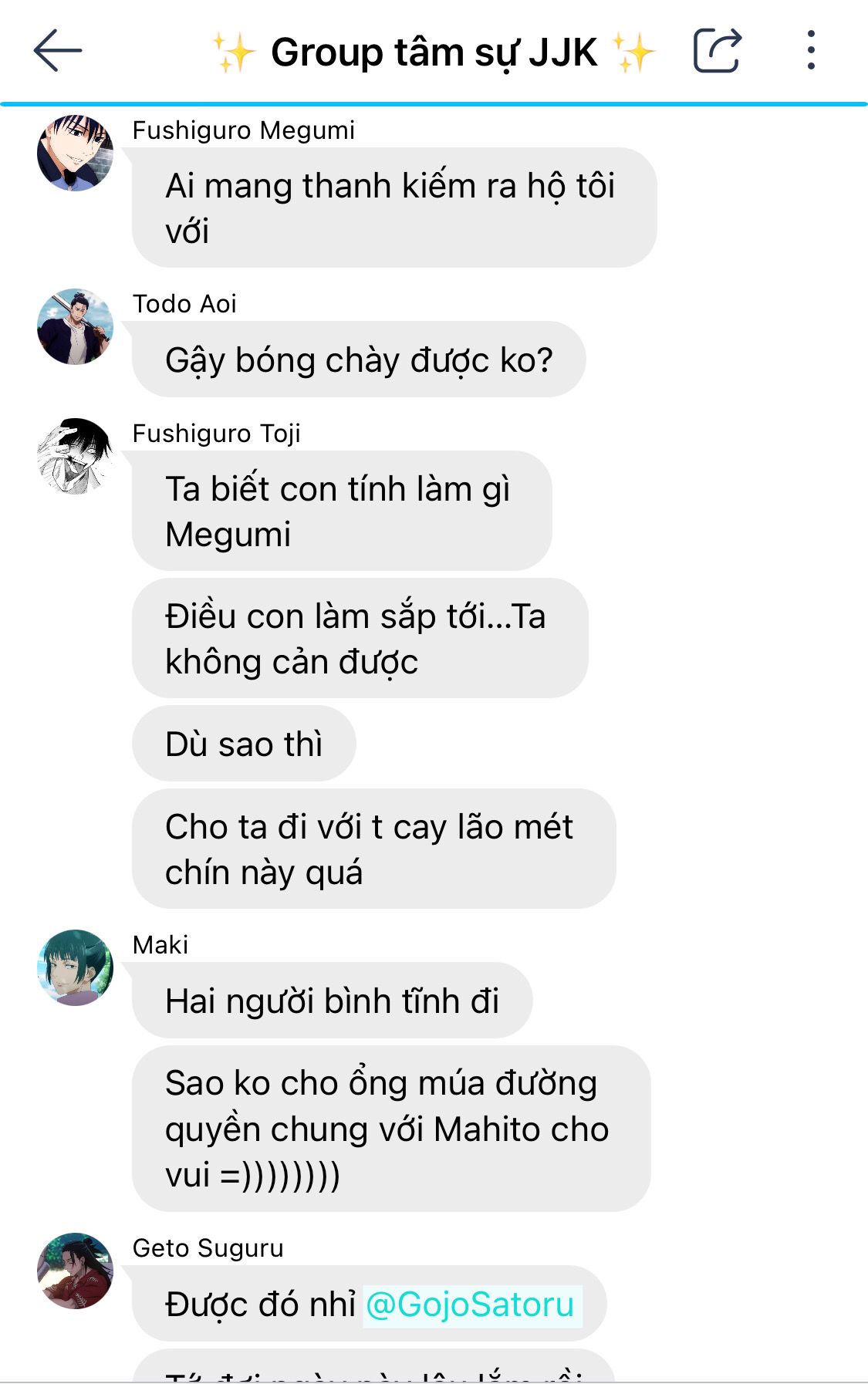868x1384 pixels.
Task: Click the group title 'Group tâm sự JJK'
Action: coord(434,52)
